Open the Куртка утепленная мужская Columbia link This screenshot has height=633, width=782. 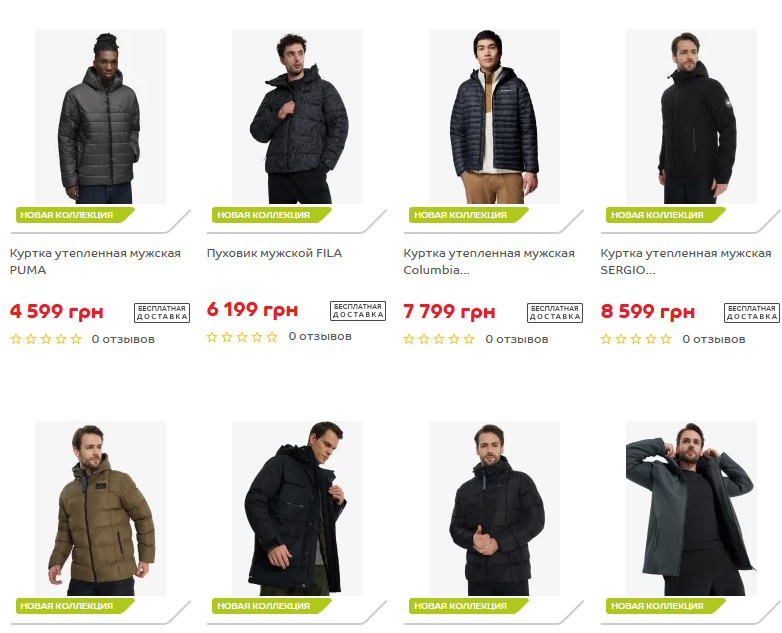point(489,261)
